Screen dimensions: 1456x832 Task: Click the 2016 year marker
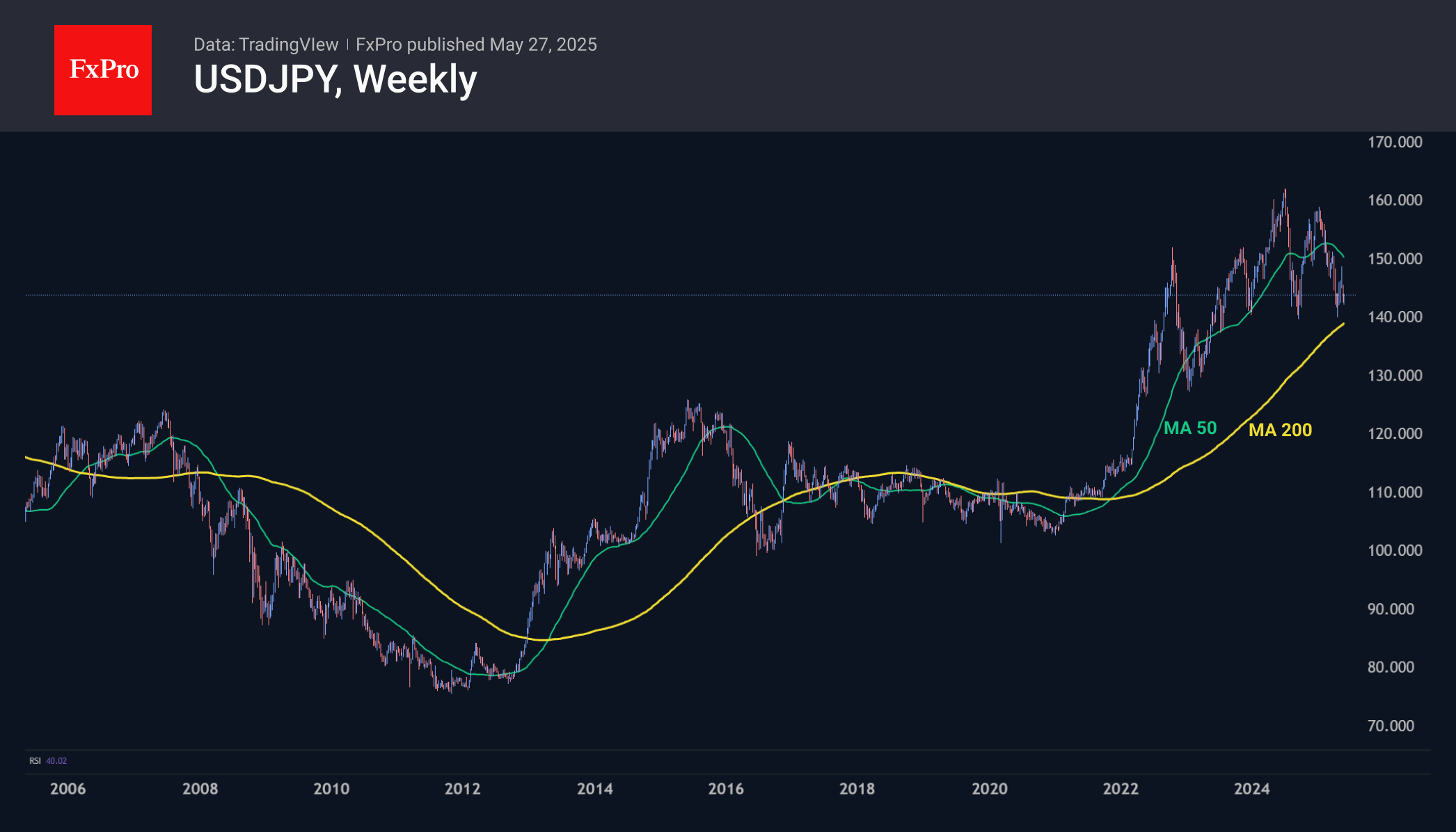[x=726, y=789]
